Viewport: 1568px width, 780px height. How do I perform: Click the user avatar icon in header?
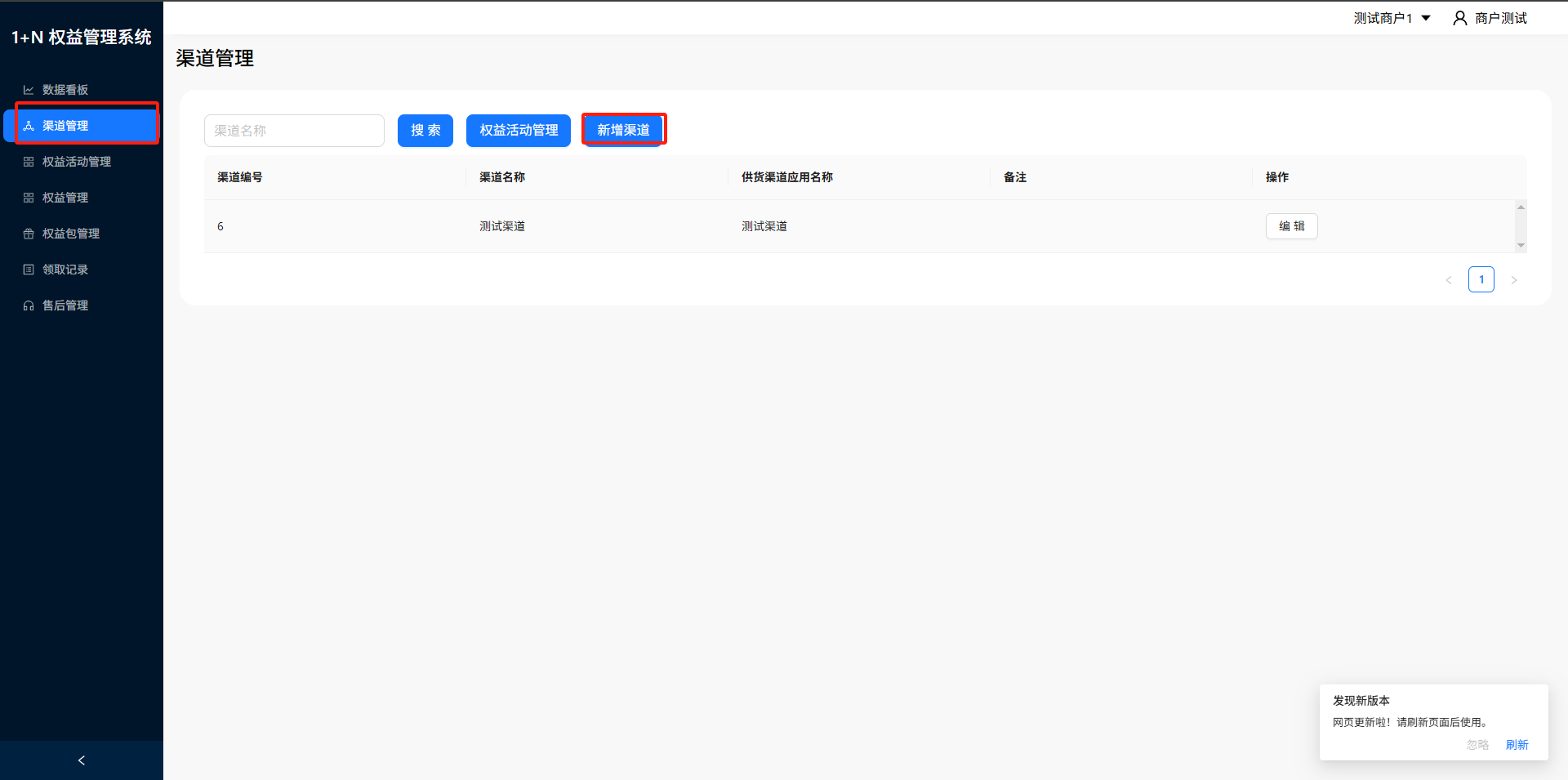[1459, 18]
